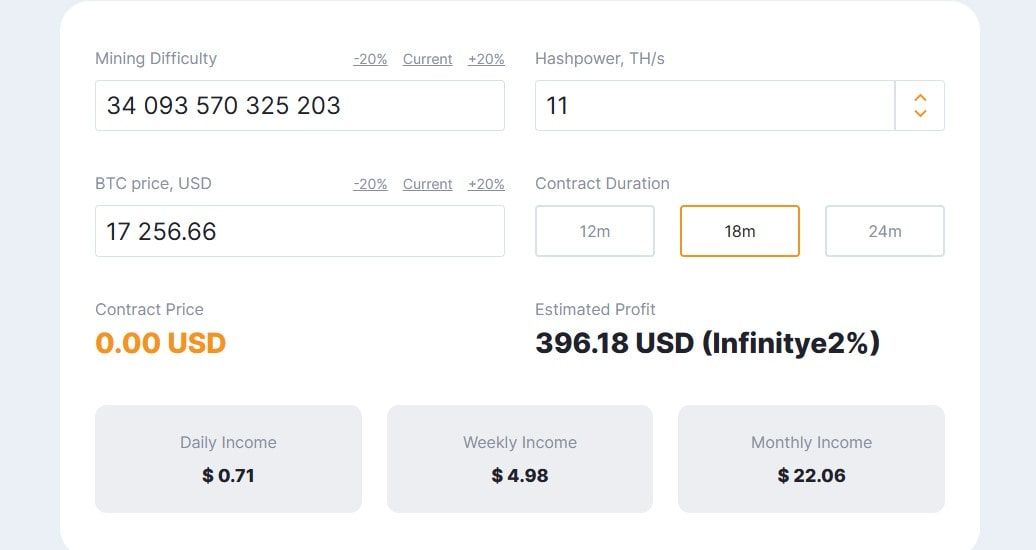The height and width of the screenshot is (550, 1036).
Task: Increase hashpower with the up arrow
Action: tap(920, 97)
